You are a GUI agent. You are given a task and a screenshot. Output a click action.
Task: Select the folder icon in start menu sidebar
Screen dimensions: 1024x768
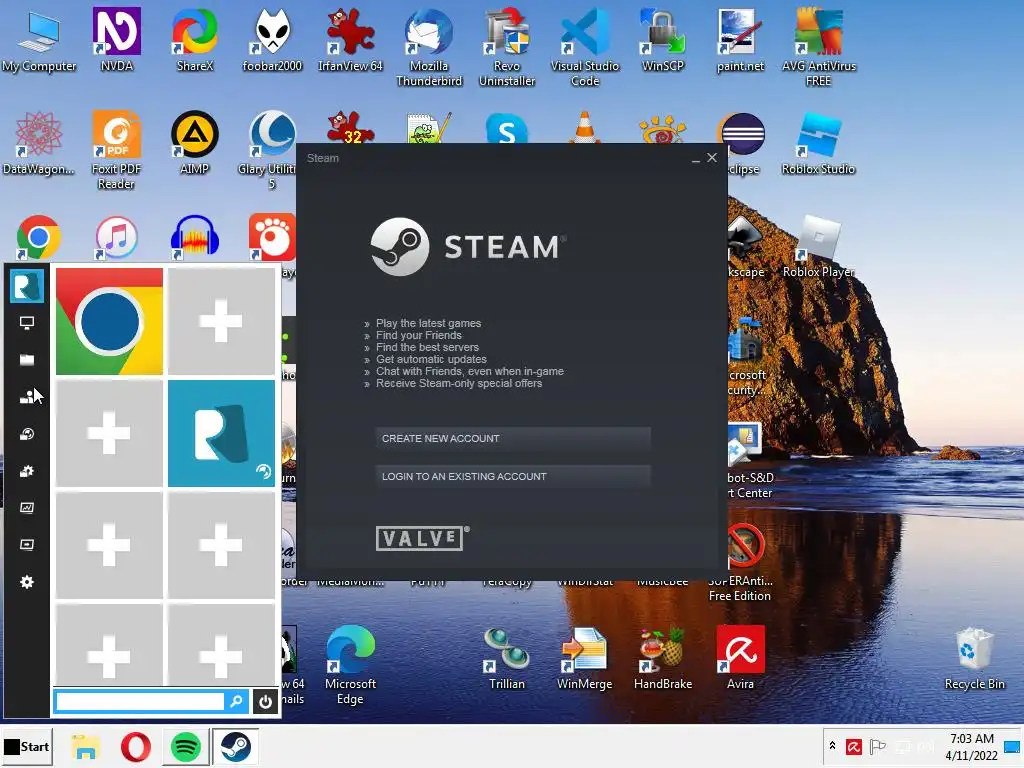[27, 360]
